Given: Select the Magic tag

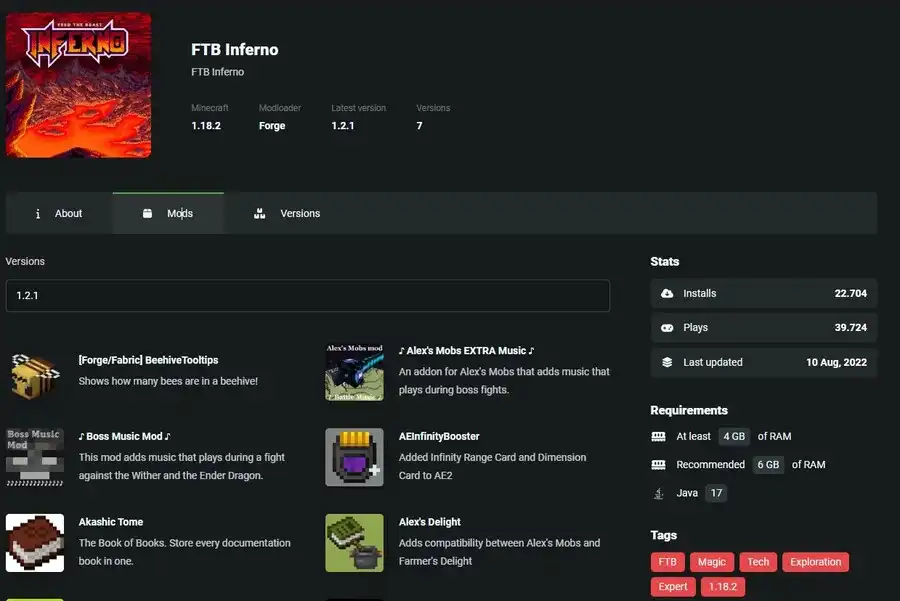Looking at the screenshot, I should point(712,562).
